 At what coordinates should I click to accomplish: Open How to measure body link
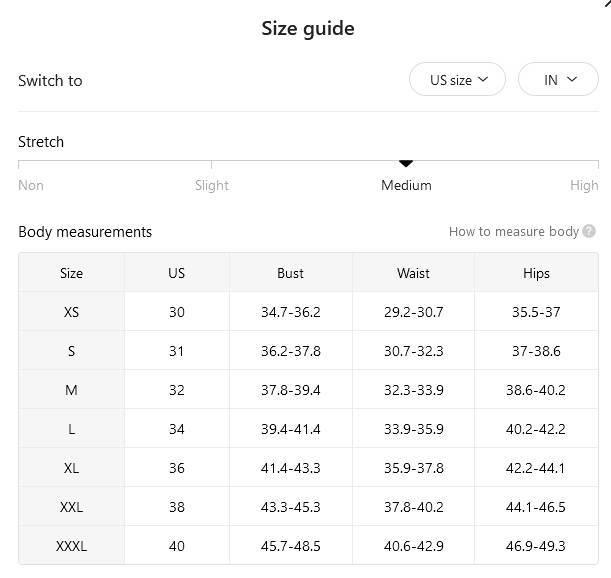(x=514, y=232)
